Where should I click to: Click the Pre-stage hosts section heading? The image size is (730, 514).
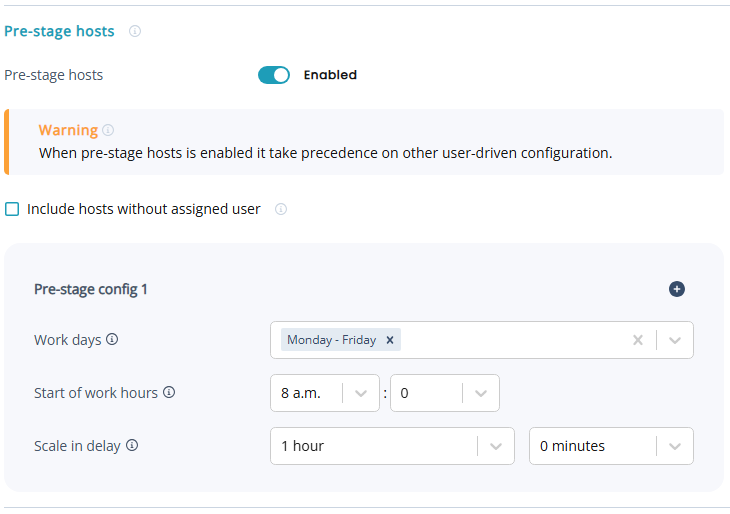[59, 31]
